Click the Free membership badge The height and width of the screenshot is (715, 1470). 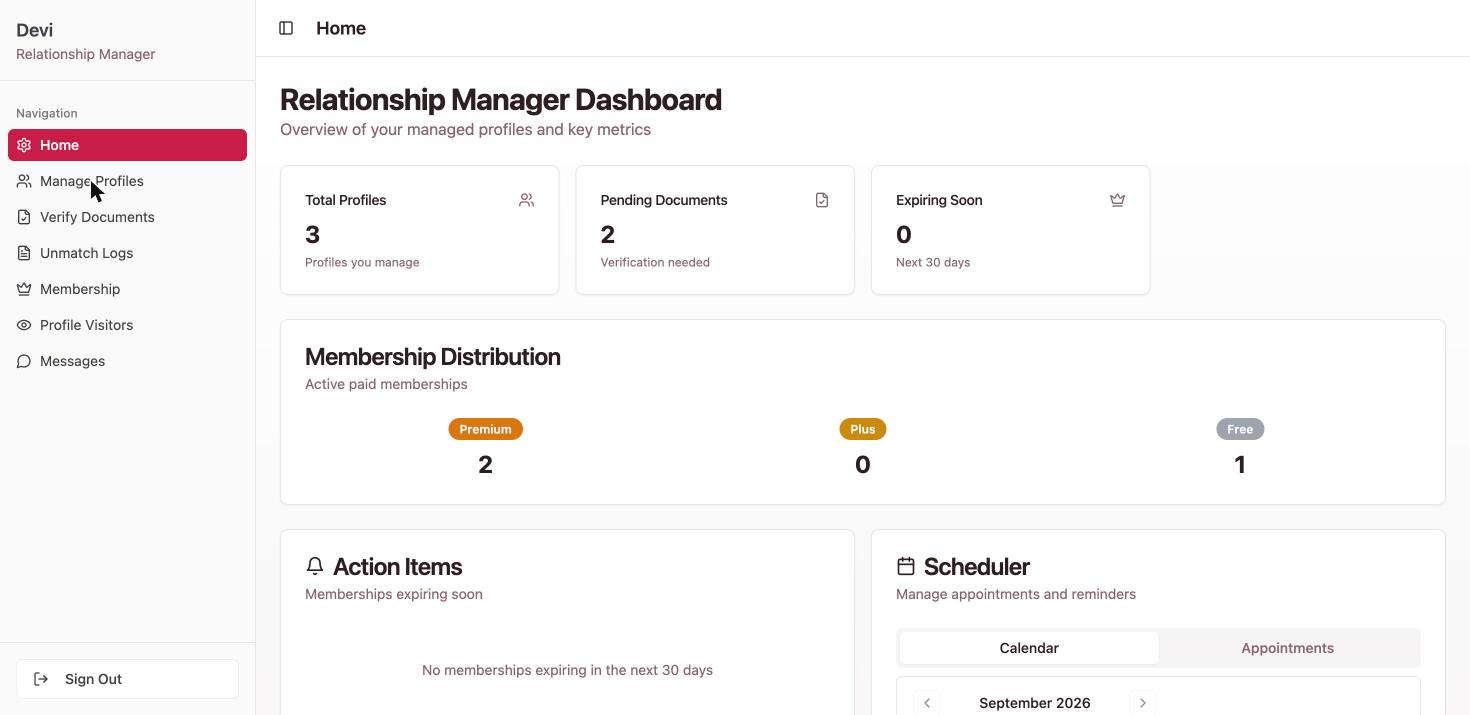point(1240,429)
